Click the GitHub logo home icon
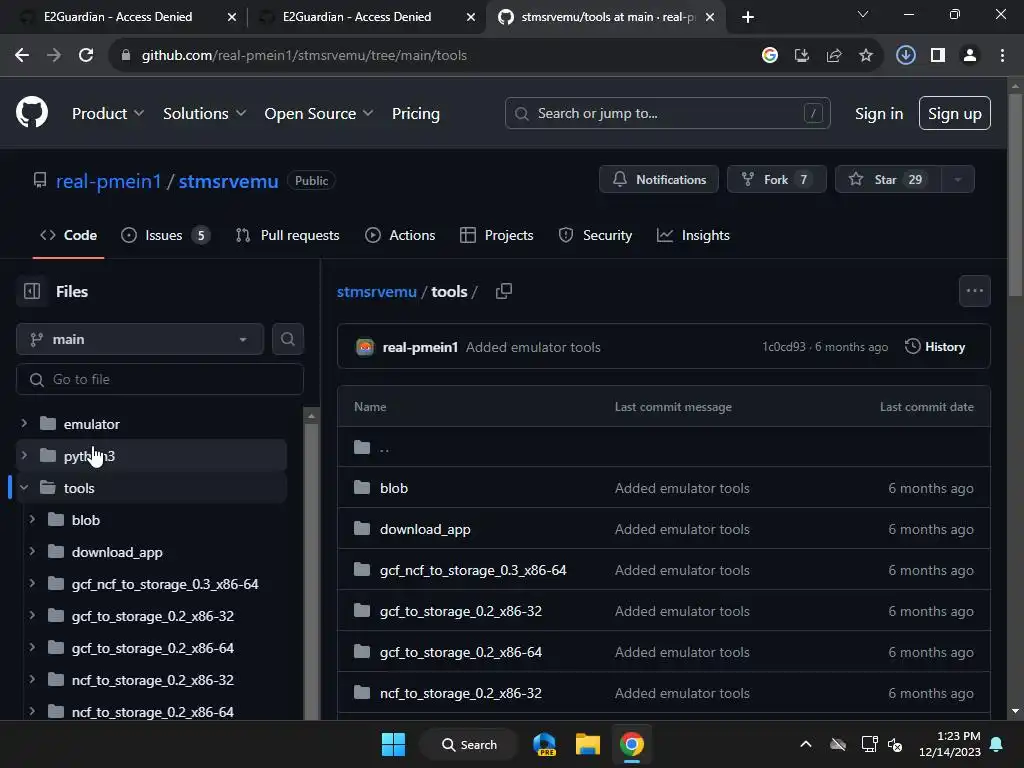The image size is (1024, 768). tap(32, 113)
